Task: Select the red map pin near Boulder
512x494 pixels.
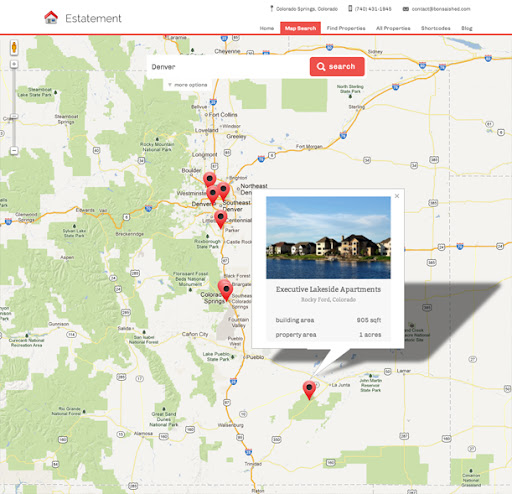Action: [210, 180]
